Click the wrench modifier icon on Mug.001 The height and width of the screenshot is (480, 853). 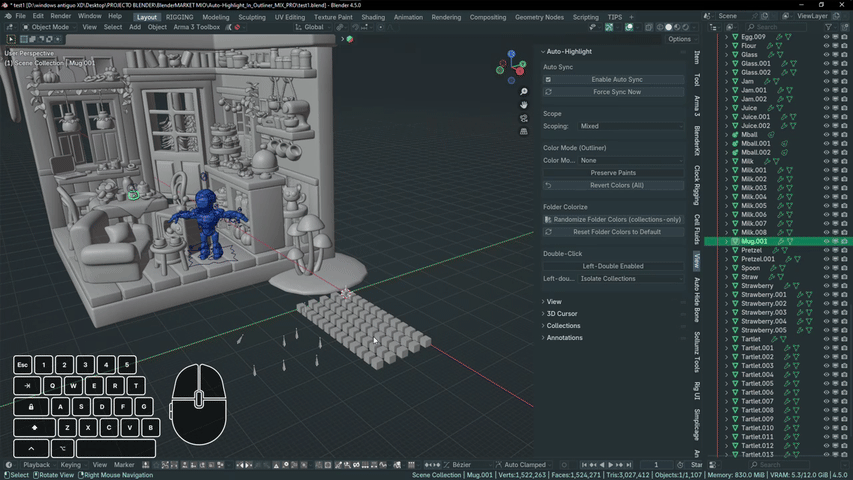780,241
